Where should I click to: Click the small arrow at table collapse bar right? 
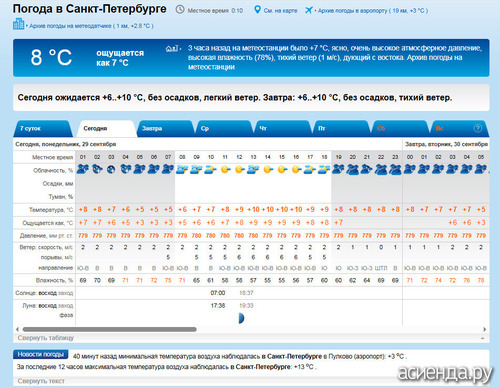pos(483,338)
